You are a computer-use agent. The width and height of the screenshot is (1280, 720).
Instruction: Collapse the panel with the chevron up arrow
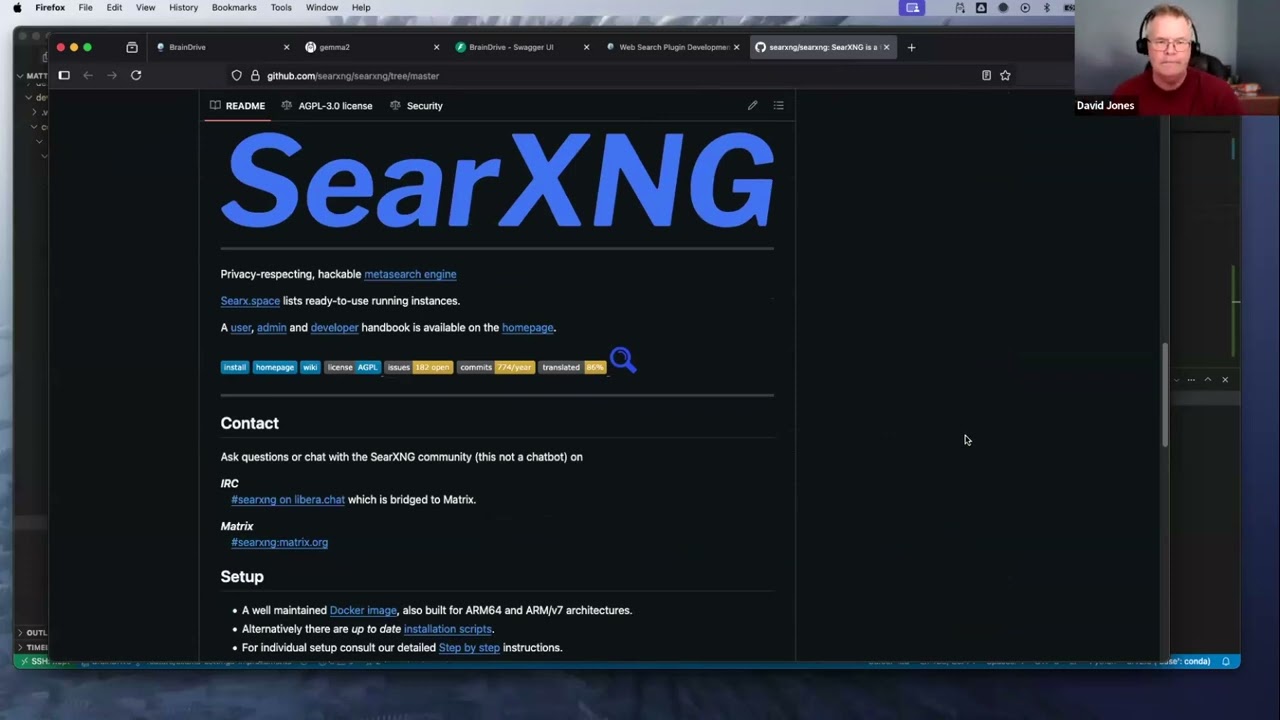[1208, 379]
